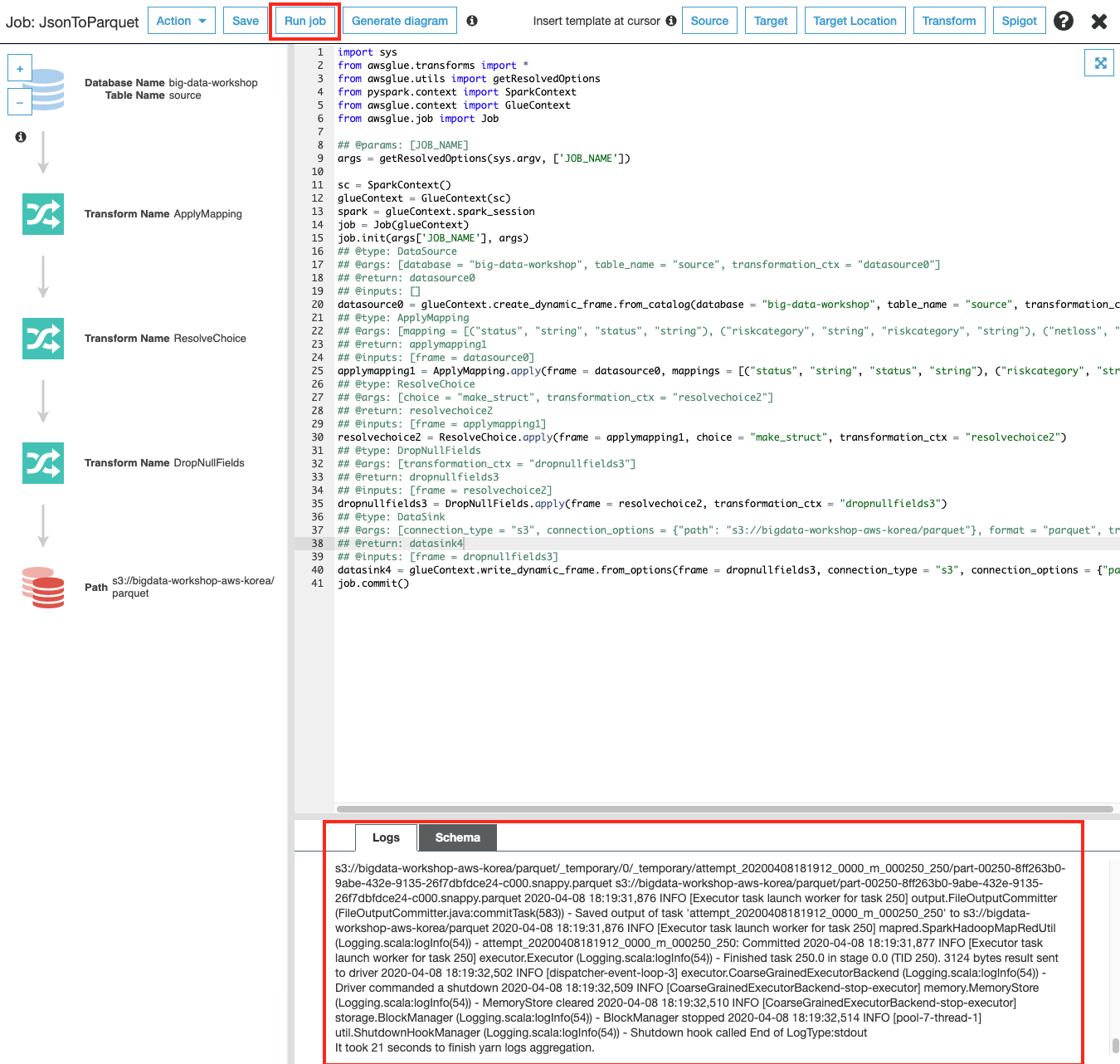Select the ResolveChoice transform node icon
This screenshot has width=1120, height=1064.
tap(43, 339)
